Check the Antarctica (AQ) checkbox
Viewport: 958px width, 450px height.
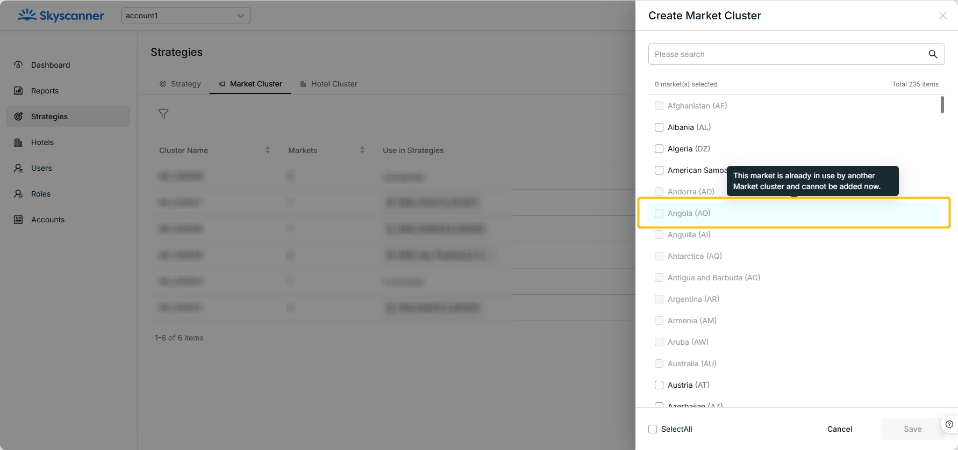[659, 256]
